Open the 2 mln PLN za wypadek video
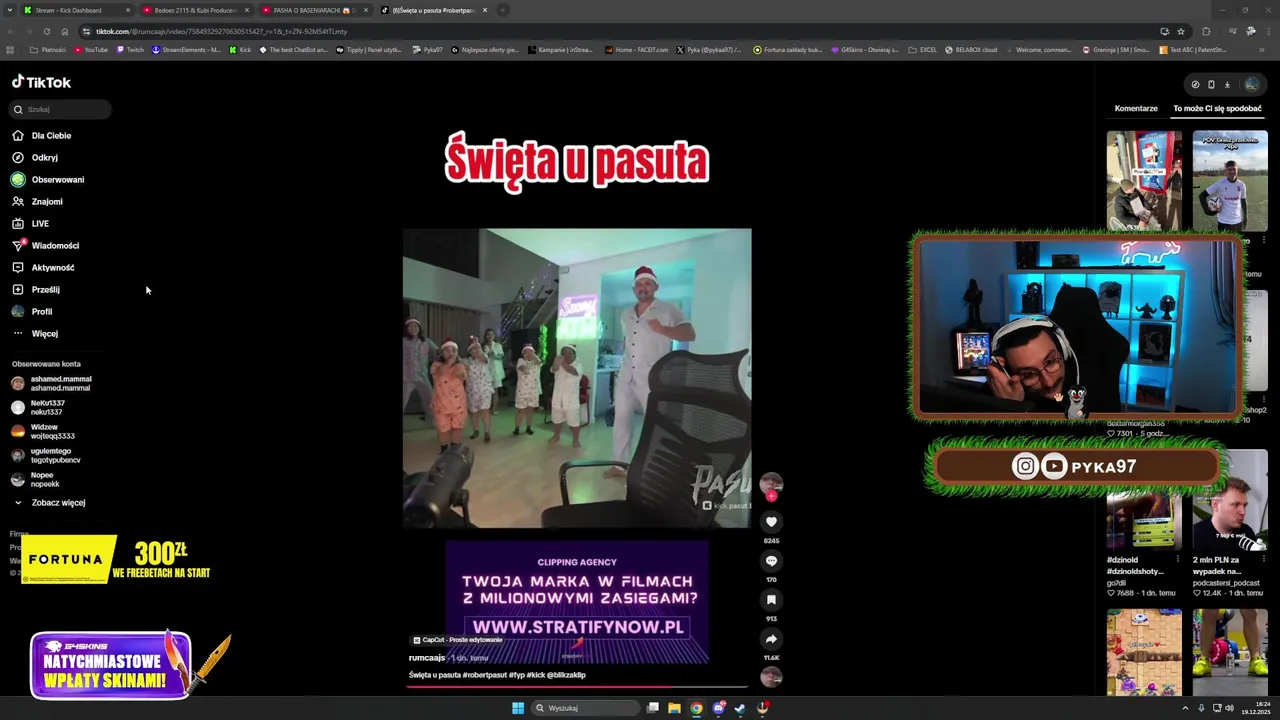1280x720 pixels. click(1230, 500)
